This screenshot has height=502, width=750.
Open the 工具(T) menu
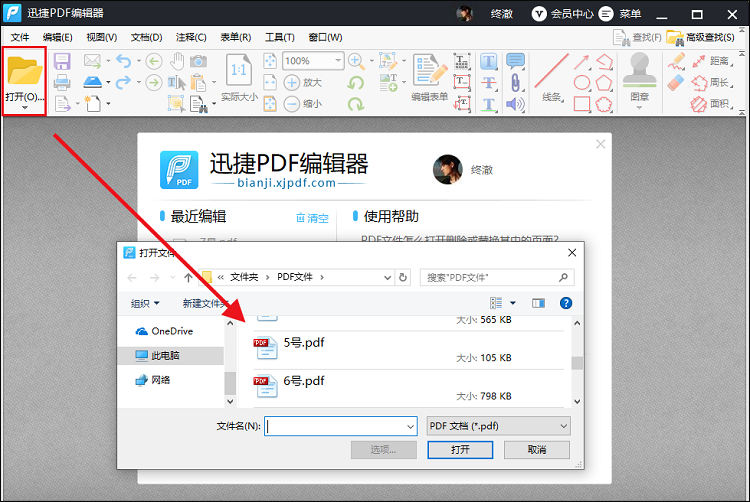[x=280, y=37]
